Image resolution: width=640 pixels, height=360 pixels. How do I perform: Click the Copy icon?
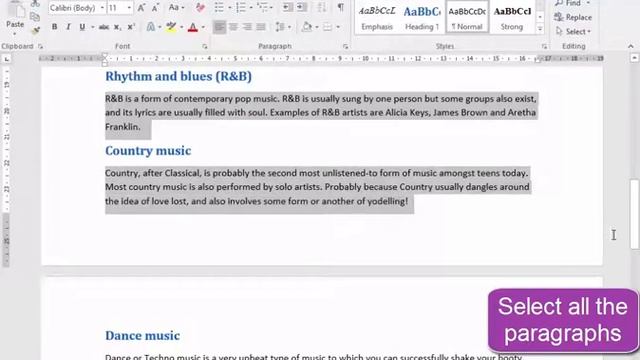click(35, 17)
